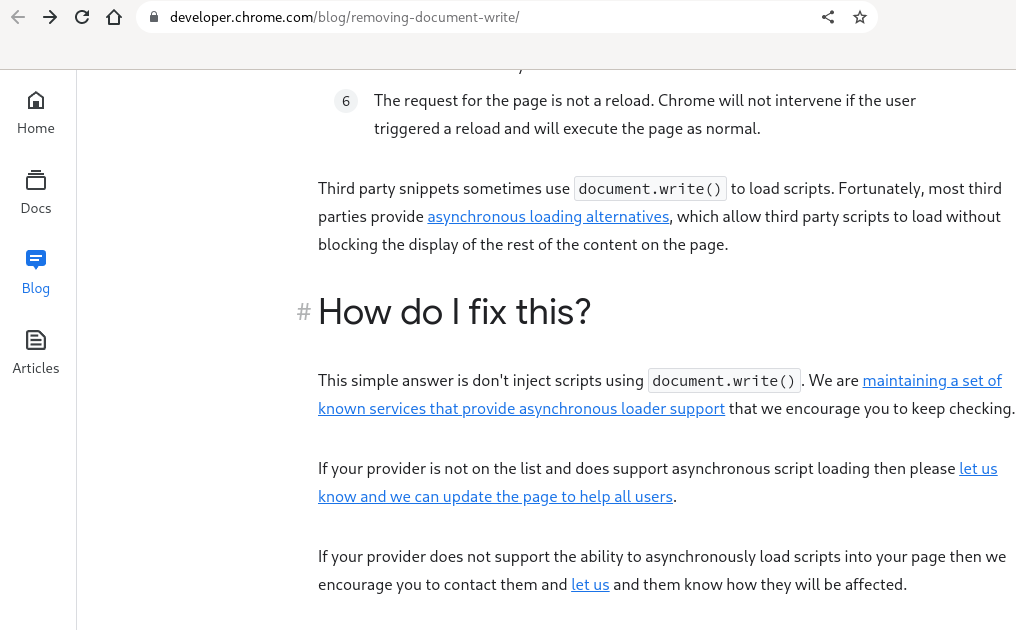Click the forward navigation arrow

[x=49, y=16]
